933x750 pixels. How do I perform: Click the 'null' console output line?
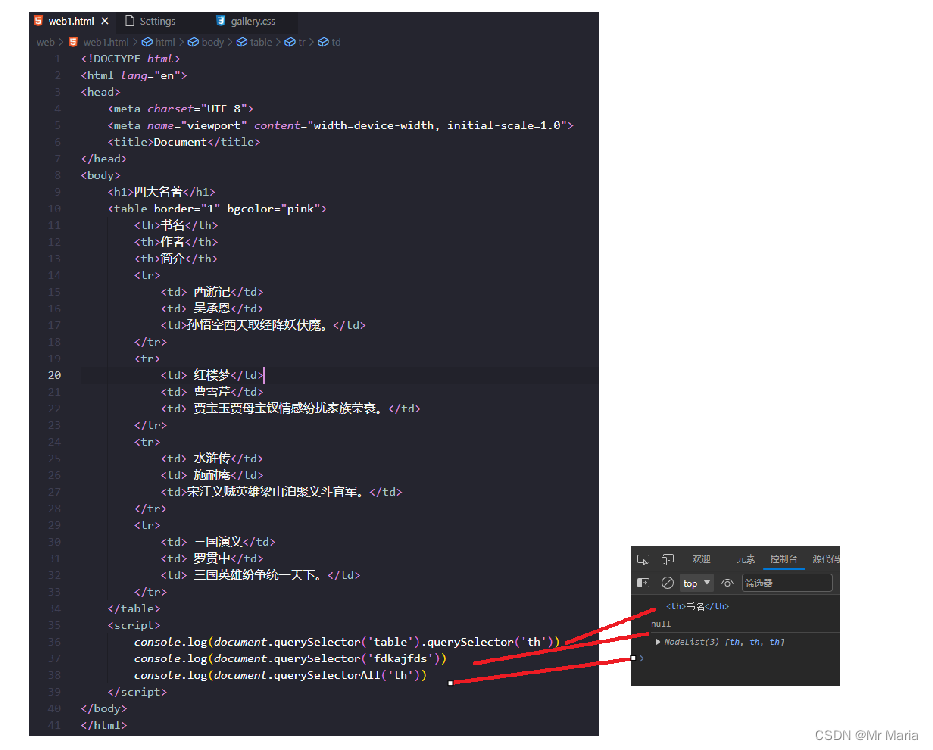661,624
